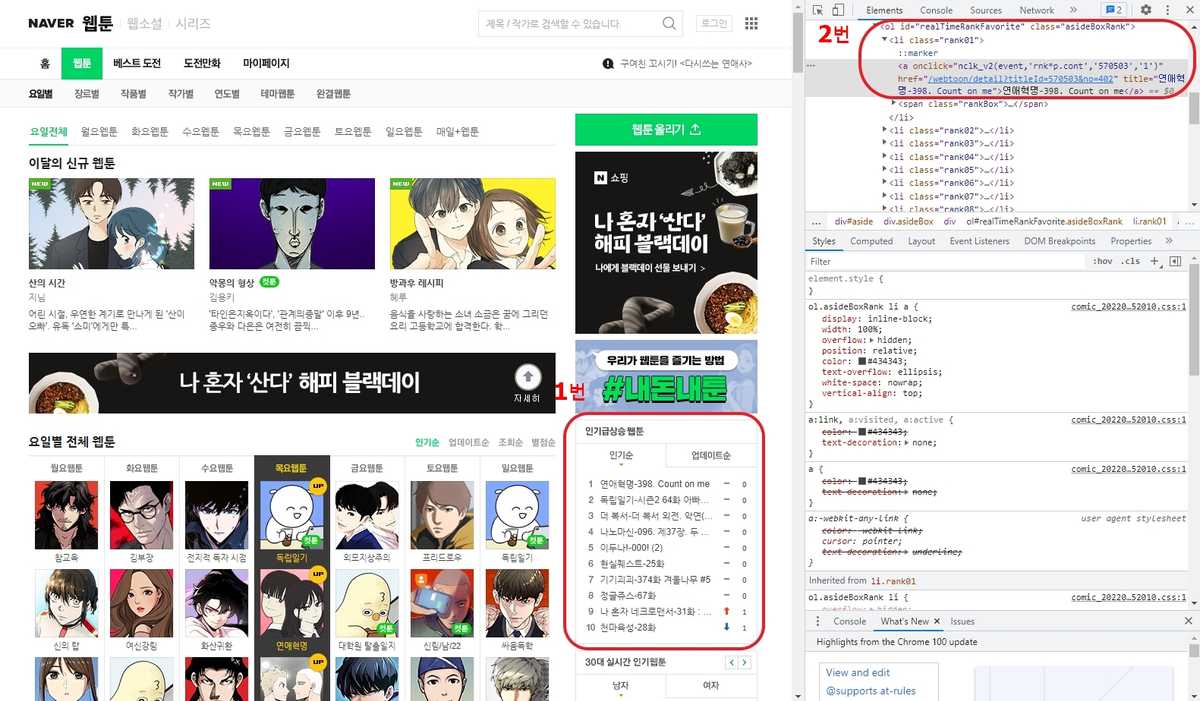Open DevTools settings gear
1200x701 pixels.
pyautogui.click(x=1147, y=10)
